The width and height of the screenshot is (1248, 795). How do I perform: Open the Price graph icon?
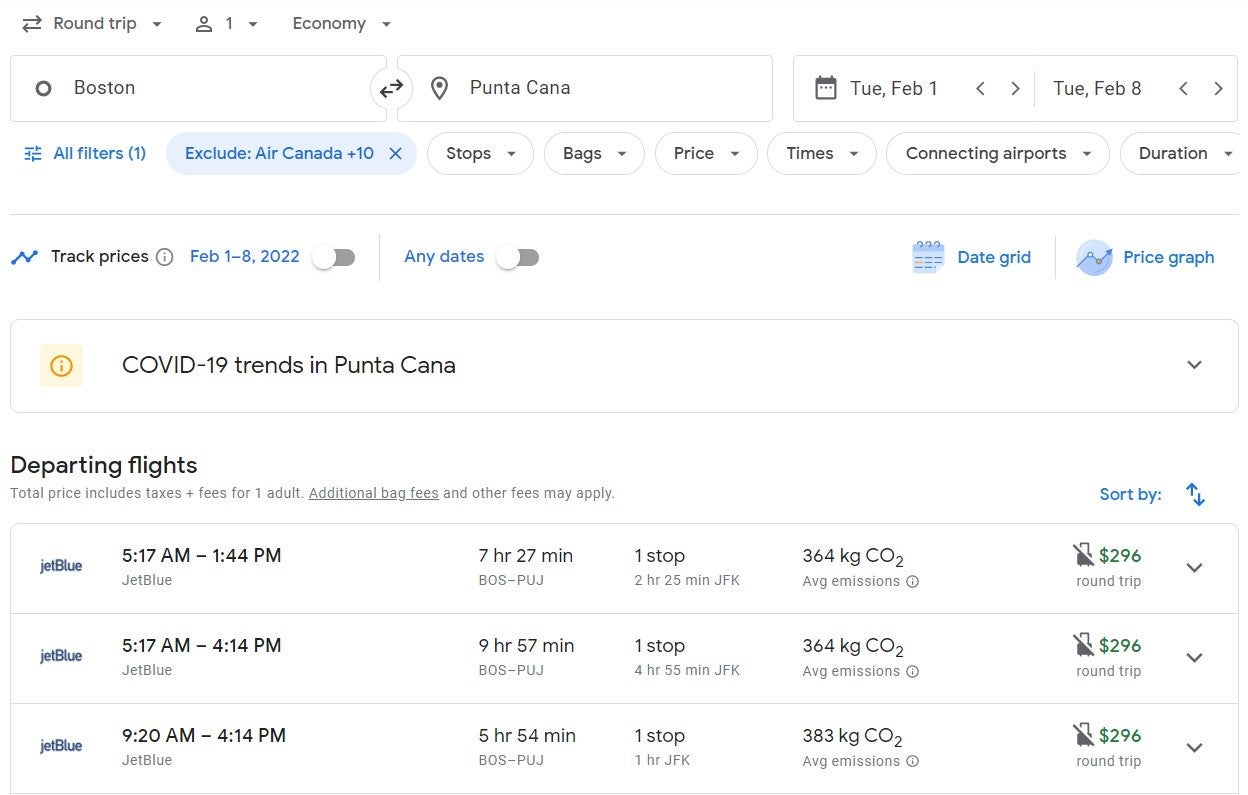pyautogui.click(x=1094, y=257)
